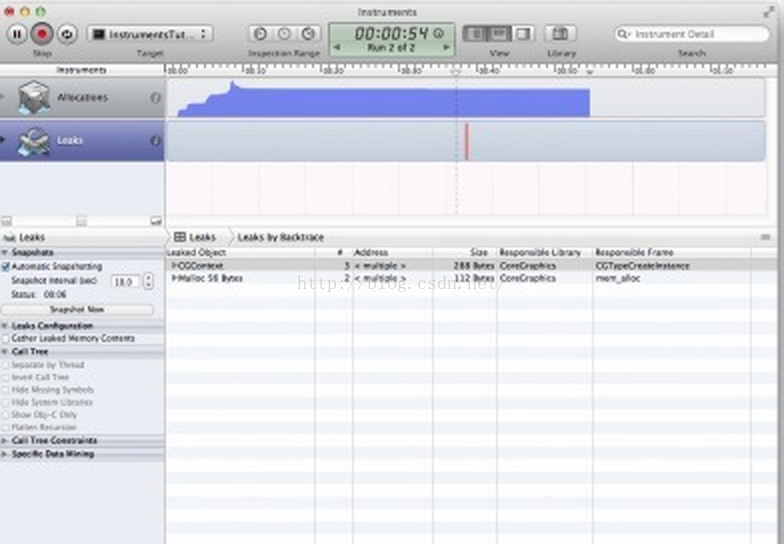This screenshot has width=784, height=544.
Task: Toggle bottom detail view pane button
Action: 499,34
